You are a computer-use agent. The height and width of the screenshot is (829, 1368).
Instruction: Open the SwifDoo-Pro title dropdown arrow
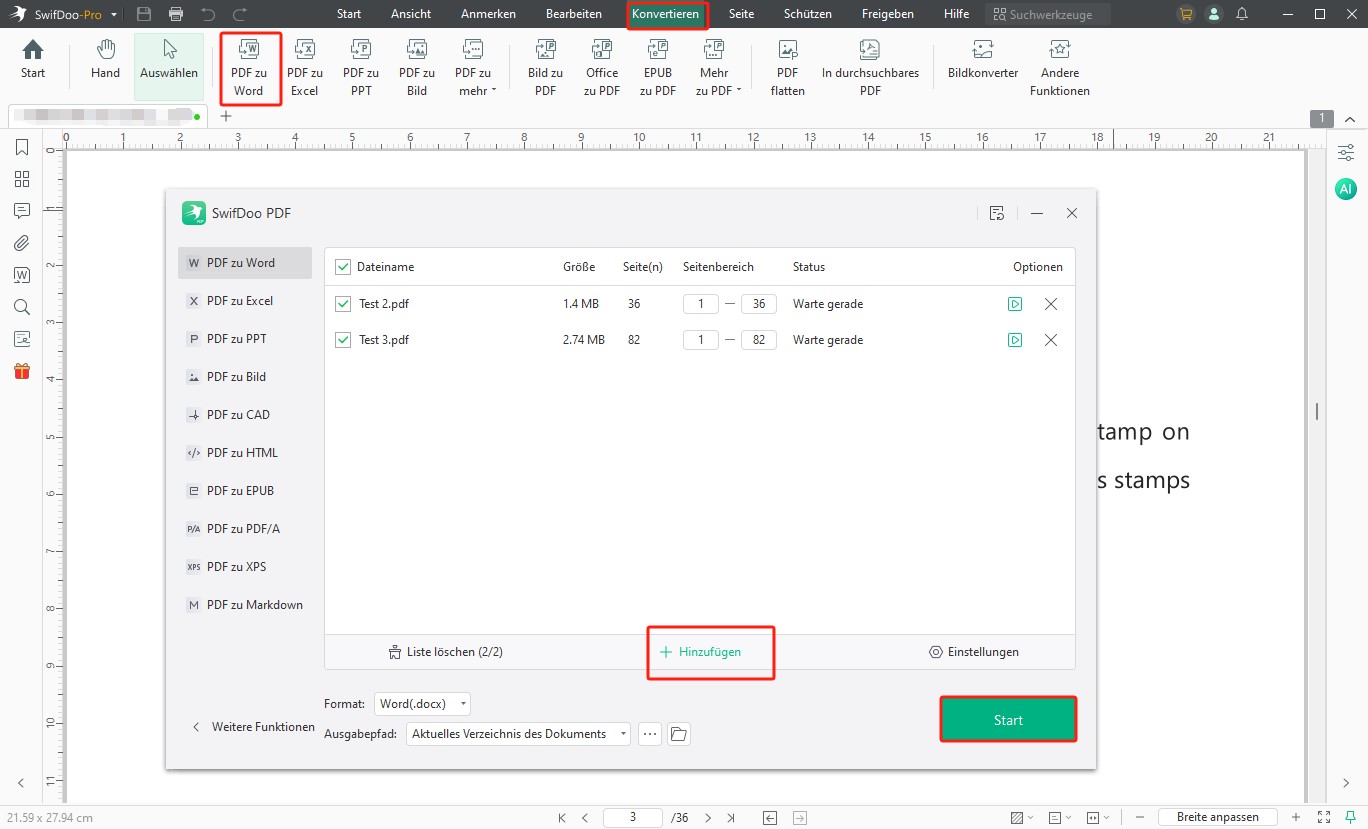click(114, 14)
